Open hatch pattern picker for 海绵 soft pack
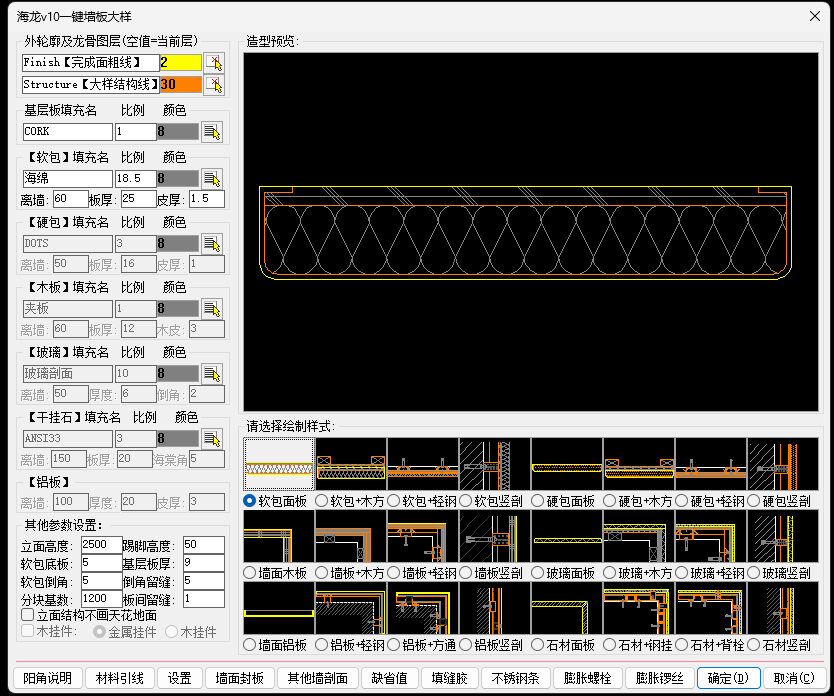Image resolution: width=834 pixels, height=696 pixels. click(x=212, y=178)
